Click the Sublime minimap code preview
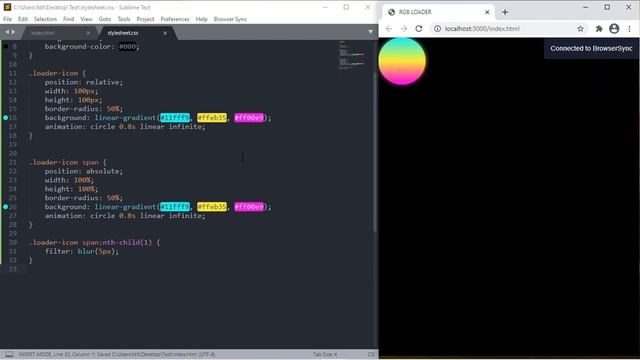The height and width of the screenshot is (360, 640). click(351, 55)
